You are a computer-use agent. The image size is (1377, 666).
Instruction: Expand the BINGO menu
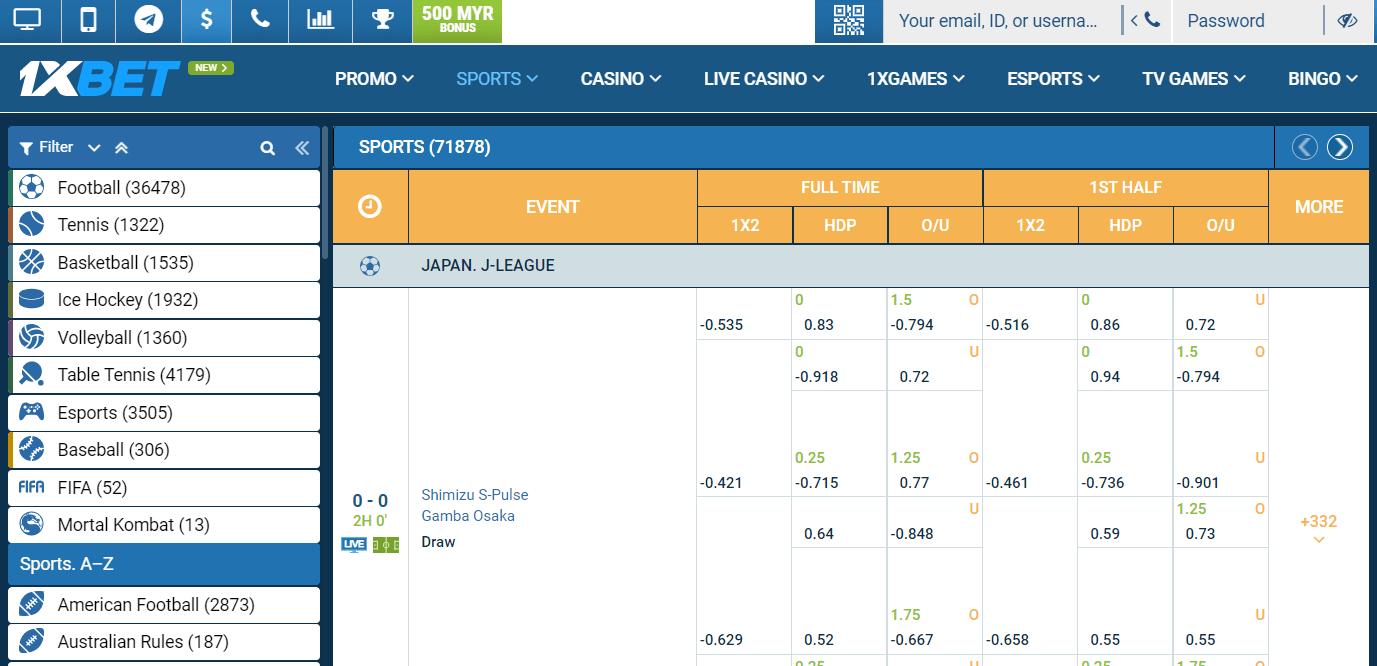pyautogui.click(x=1323, y=79)
